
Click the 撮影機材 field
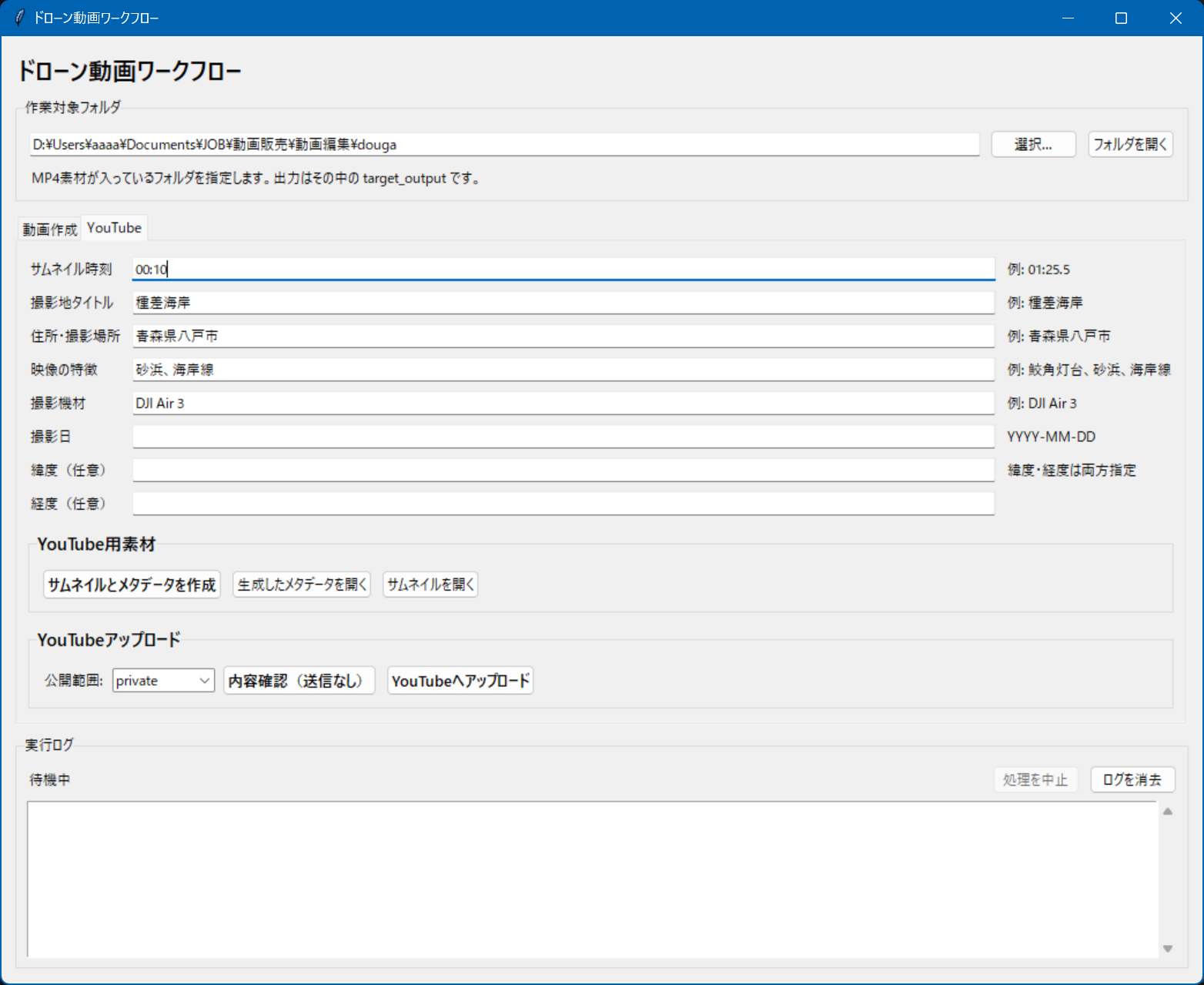point(564,403)
